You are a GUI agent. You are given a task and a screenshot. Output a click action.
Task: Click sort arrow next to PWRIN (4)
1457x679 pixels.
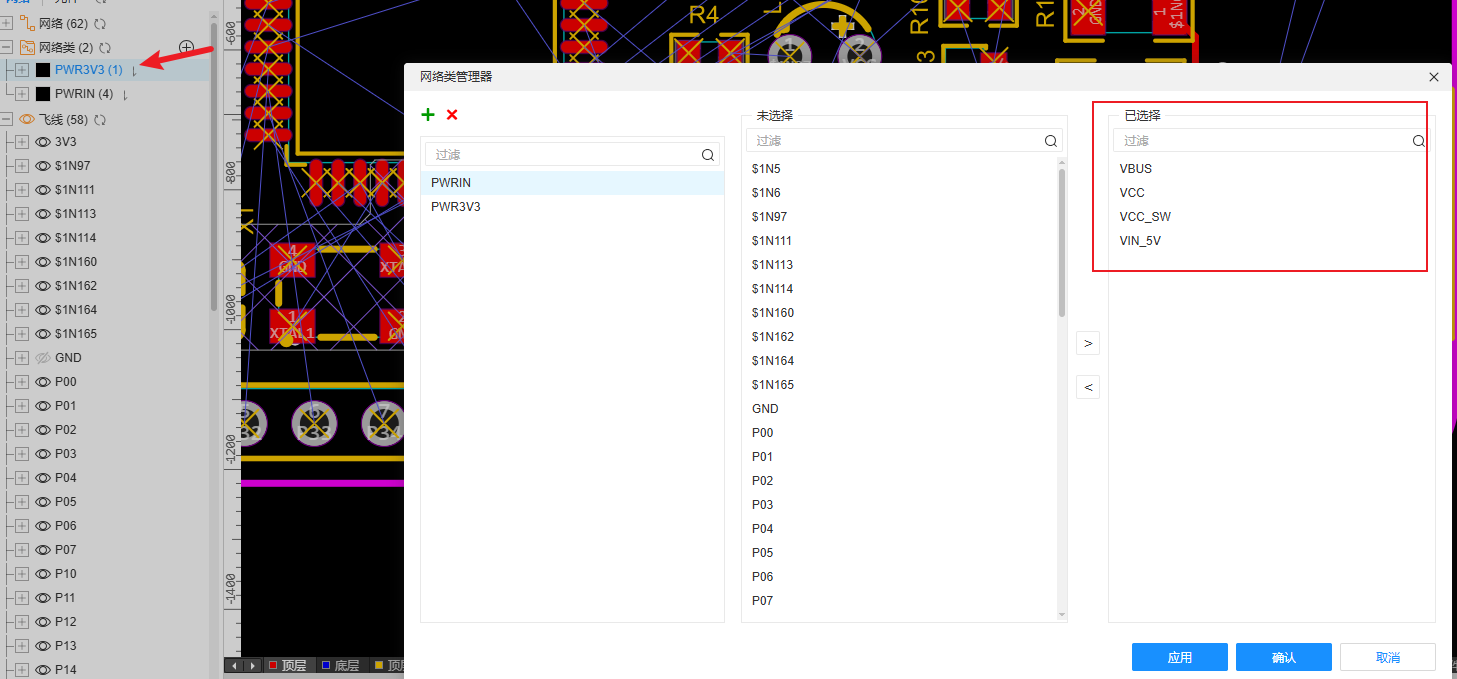tap(125, 95)
